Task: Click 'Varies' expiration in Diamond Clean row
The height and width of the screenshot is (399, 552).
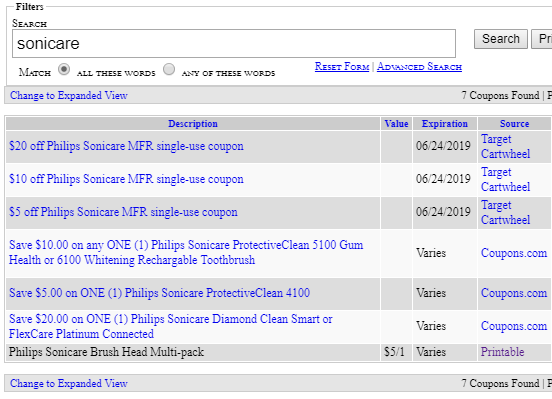Action: tap(431, 326)
